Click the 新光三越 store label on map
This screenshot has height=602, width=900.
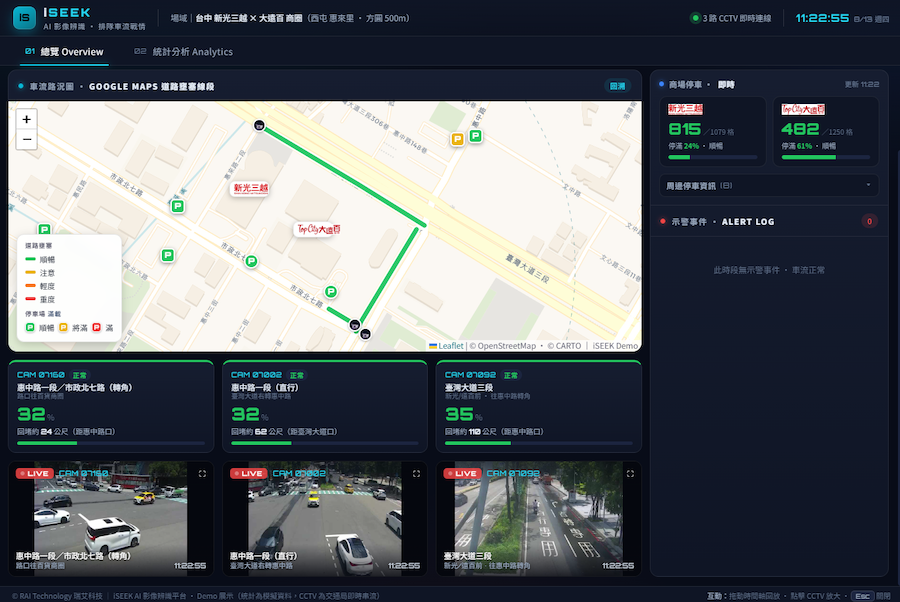(250, 188)
